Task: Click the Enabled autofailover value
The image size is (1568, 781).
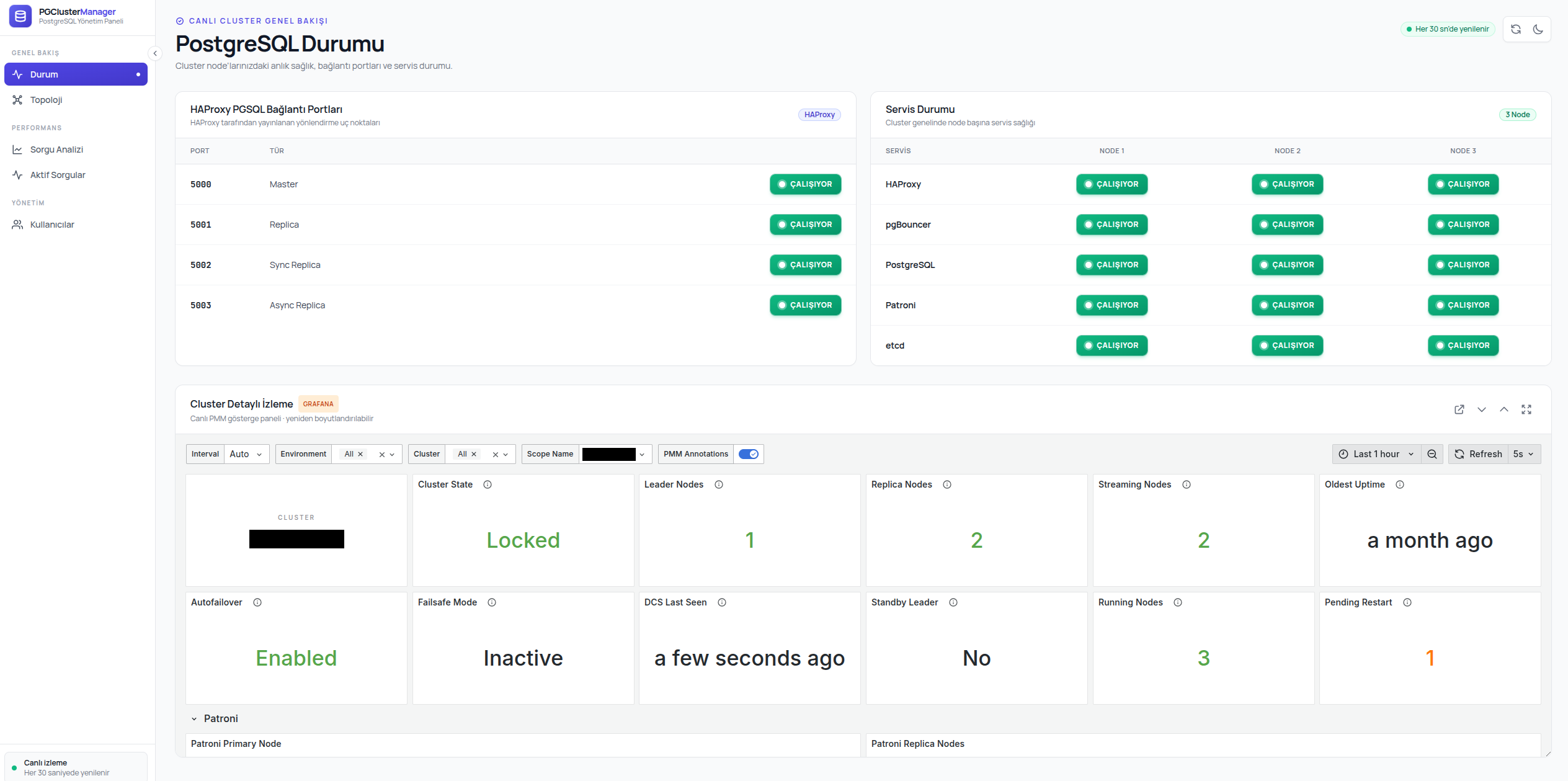Action: [296, 658]
